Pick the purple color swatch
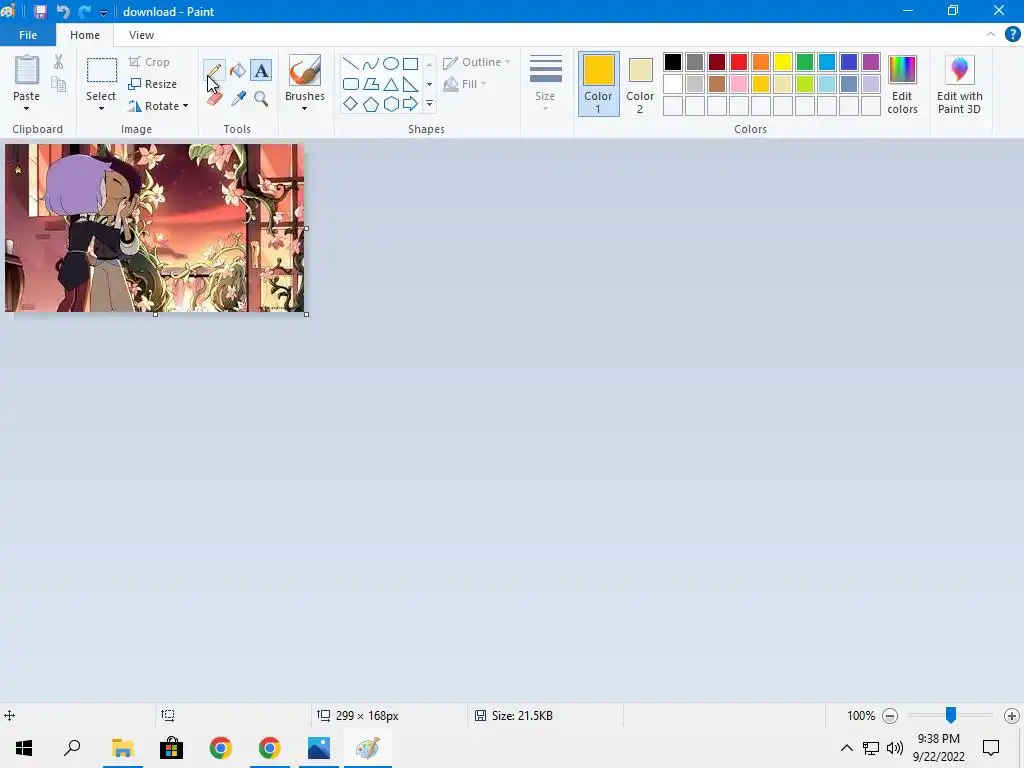This screenshot has width=1024, height=768. (871, 62)
